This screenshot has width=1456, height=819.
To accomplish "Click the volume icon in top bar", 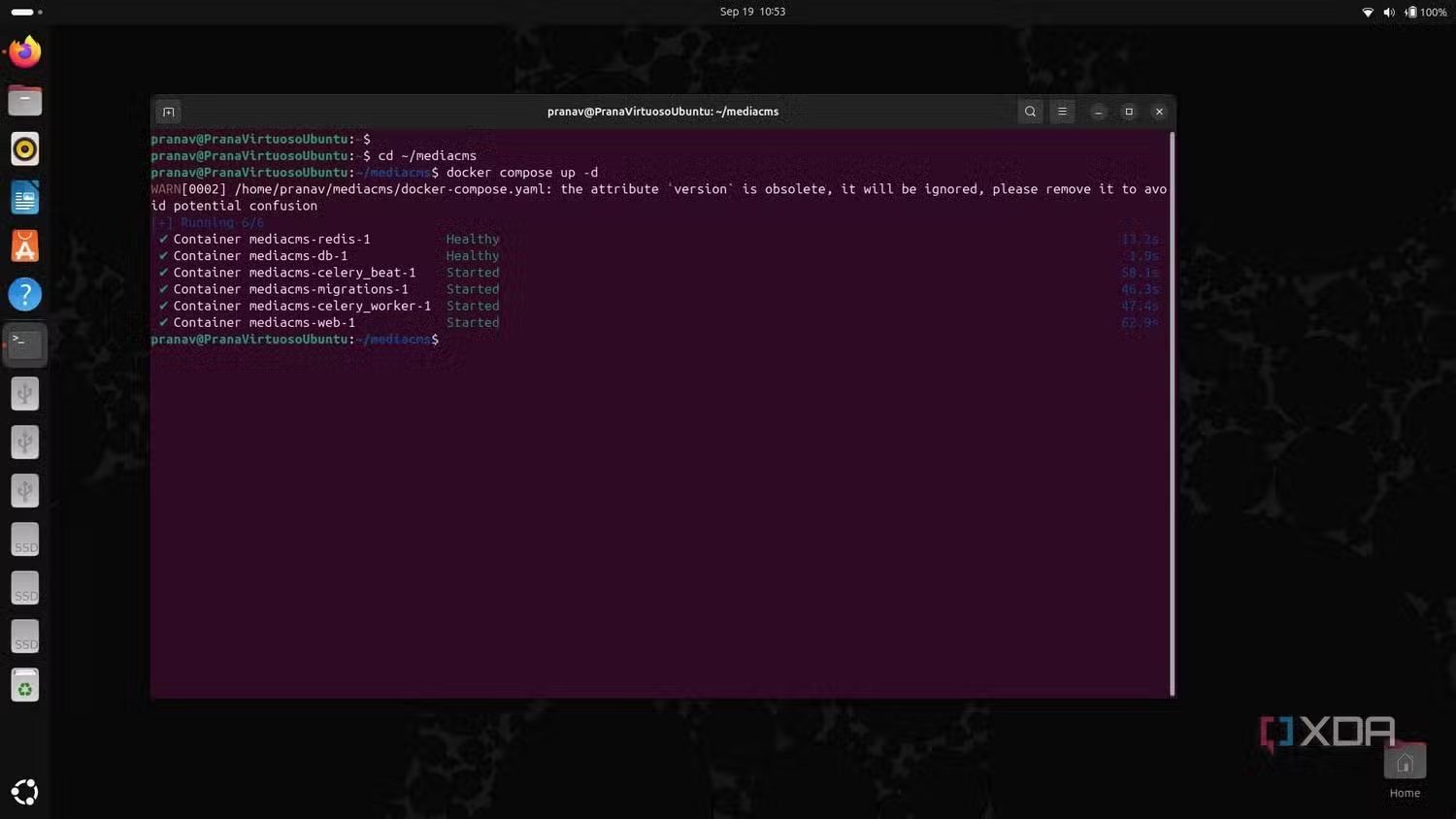I will pos(1389,12).
